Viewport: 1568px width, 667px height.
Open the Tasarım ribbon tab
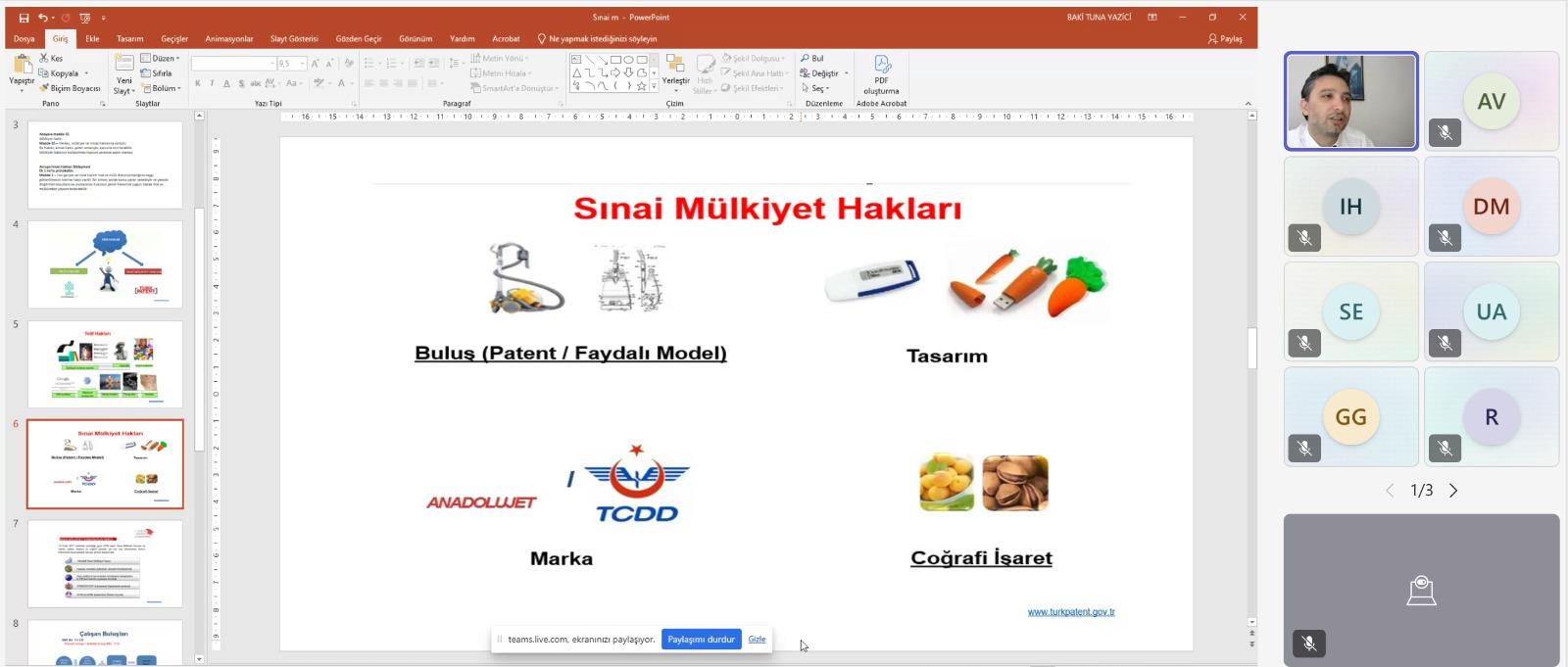pos(129,39)
